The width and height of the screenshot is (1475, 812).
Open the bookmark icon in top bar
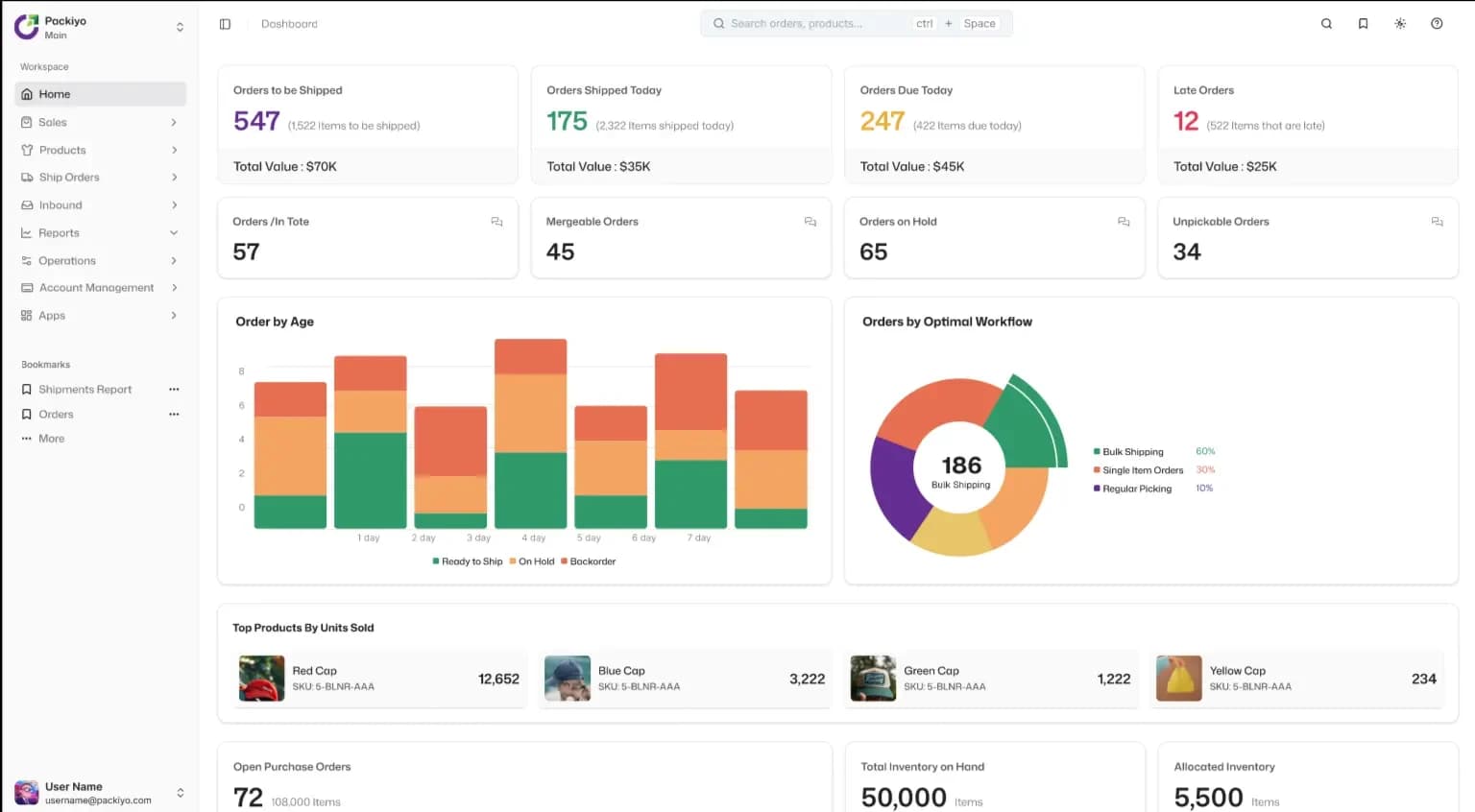click(1363, 24)
